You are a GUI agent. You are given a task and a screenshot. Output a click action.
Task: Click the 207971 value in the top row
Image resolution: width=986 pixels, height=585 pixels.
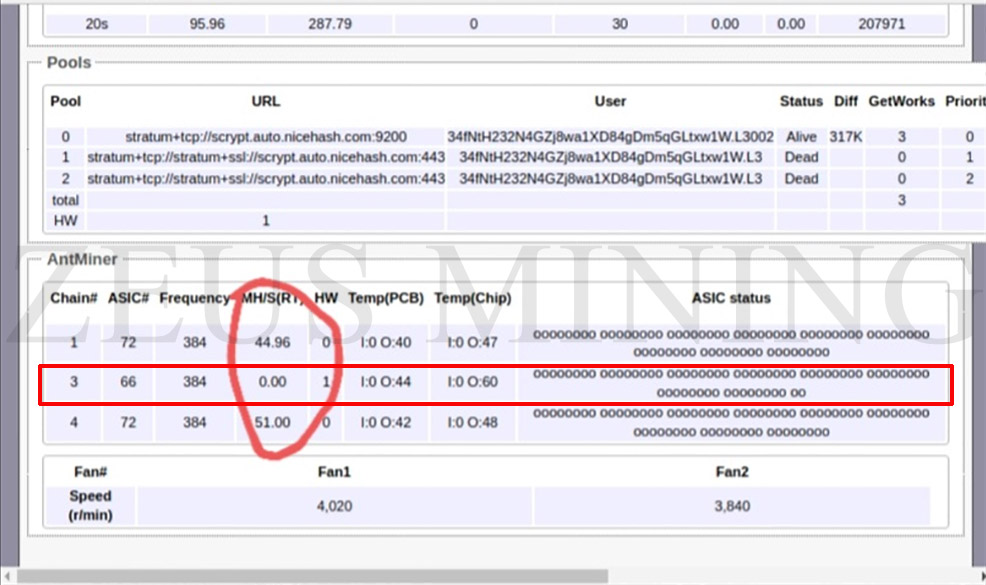882,24
